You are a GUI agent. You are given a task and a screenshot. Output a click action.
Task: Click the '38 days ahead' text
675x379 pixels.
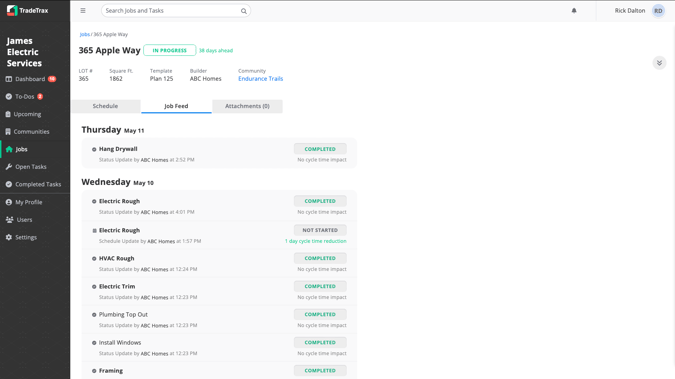(x=216, y=50)
